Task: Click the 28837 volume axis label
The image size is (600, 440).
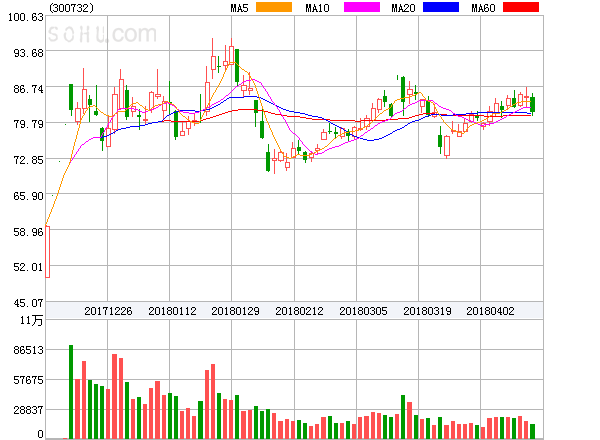Action: (x=29, y=410)
